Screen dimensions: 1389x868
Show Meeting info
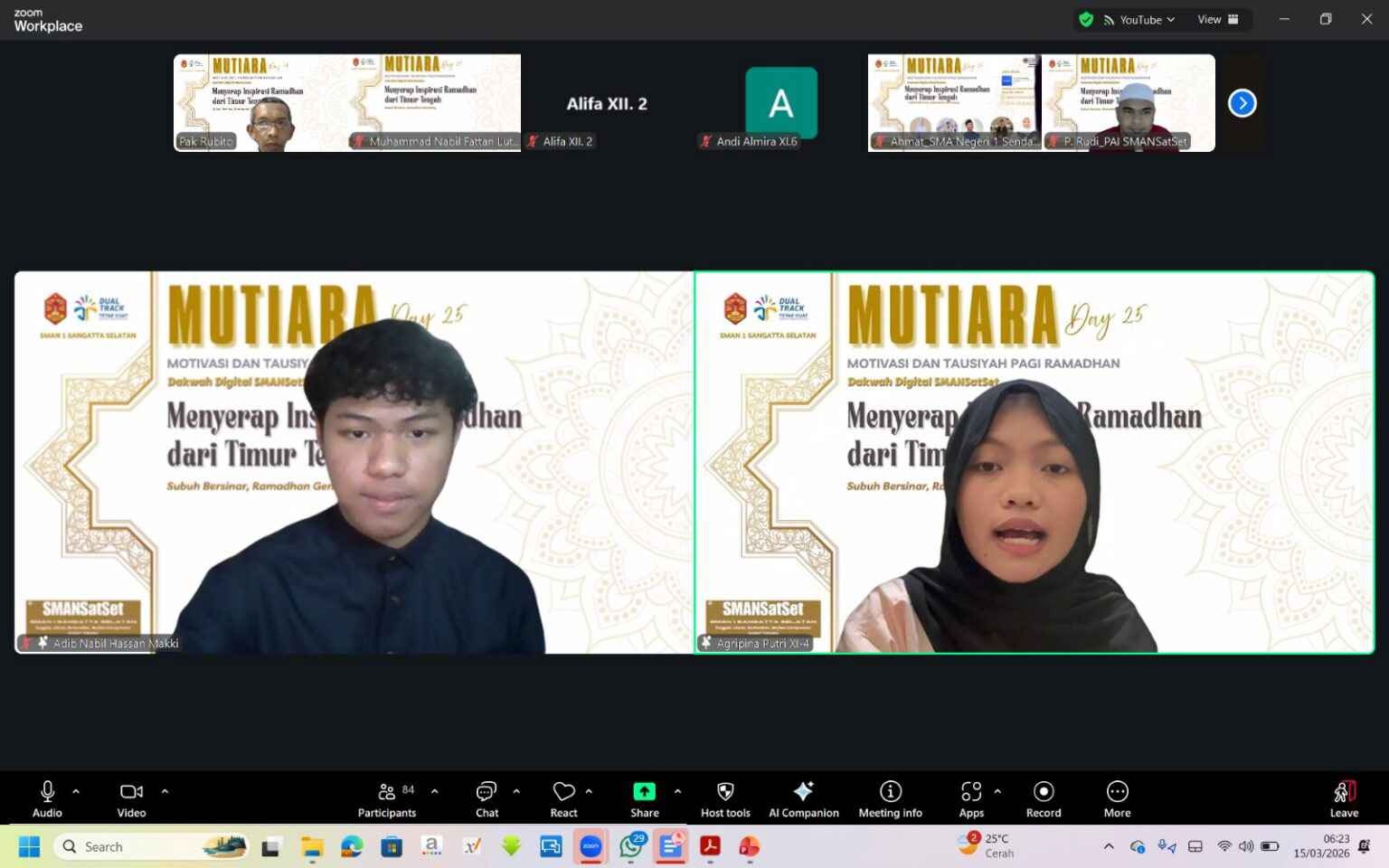890,798
